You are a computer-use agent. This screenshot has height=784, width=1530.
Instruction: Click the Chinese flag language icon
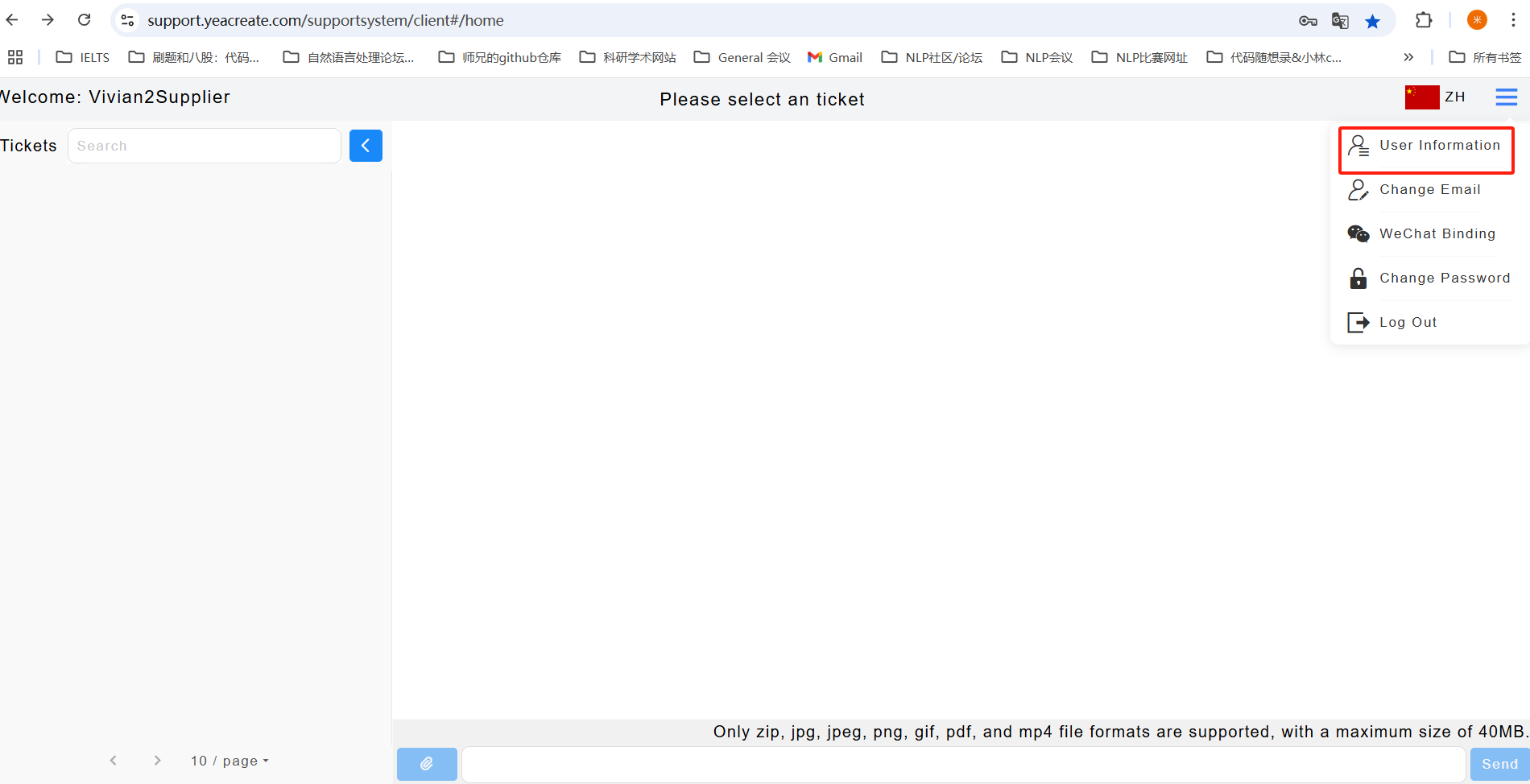pos(1421,97)
